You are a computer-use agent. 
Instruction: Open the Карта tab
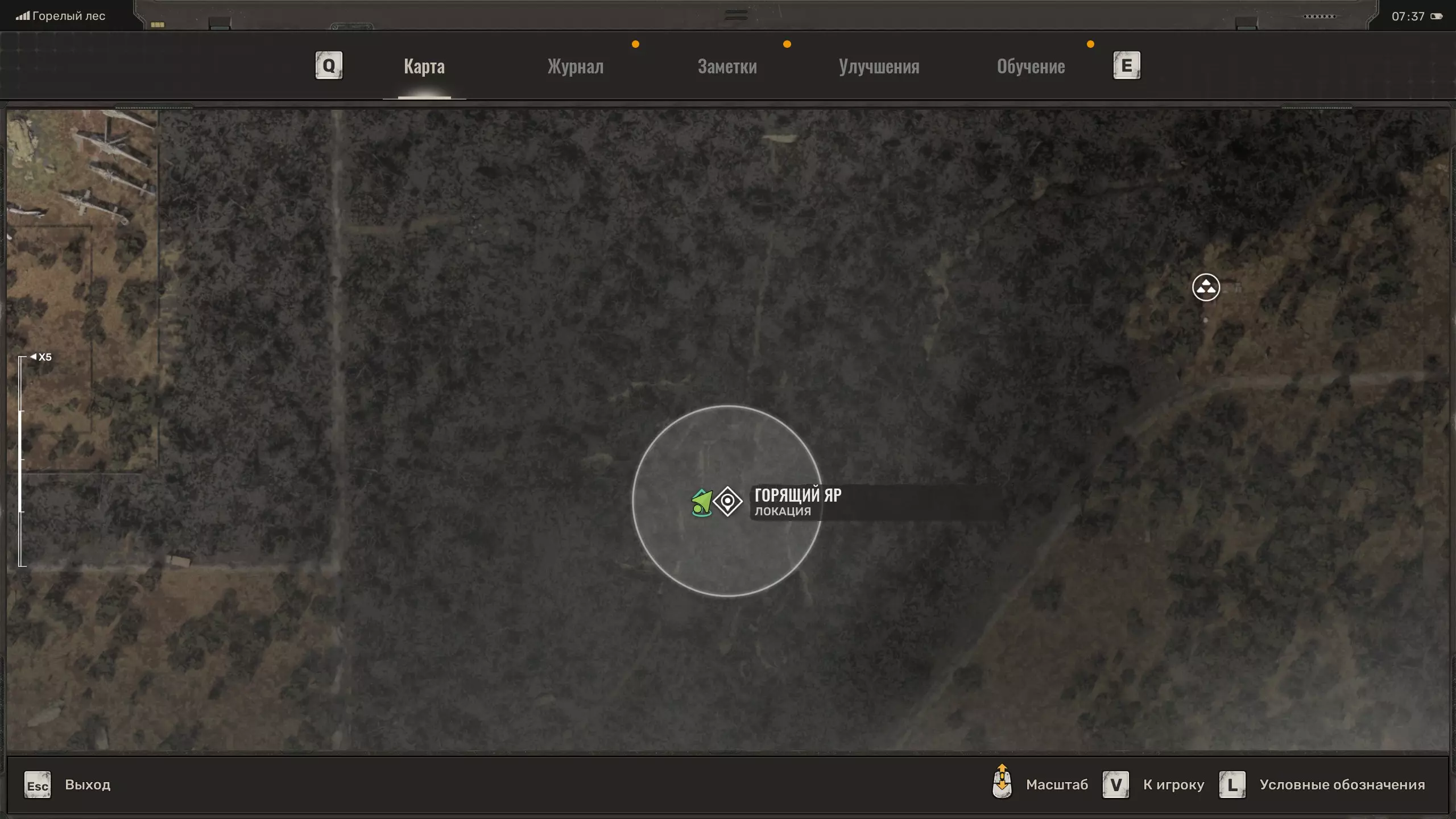[424, 67]
